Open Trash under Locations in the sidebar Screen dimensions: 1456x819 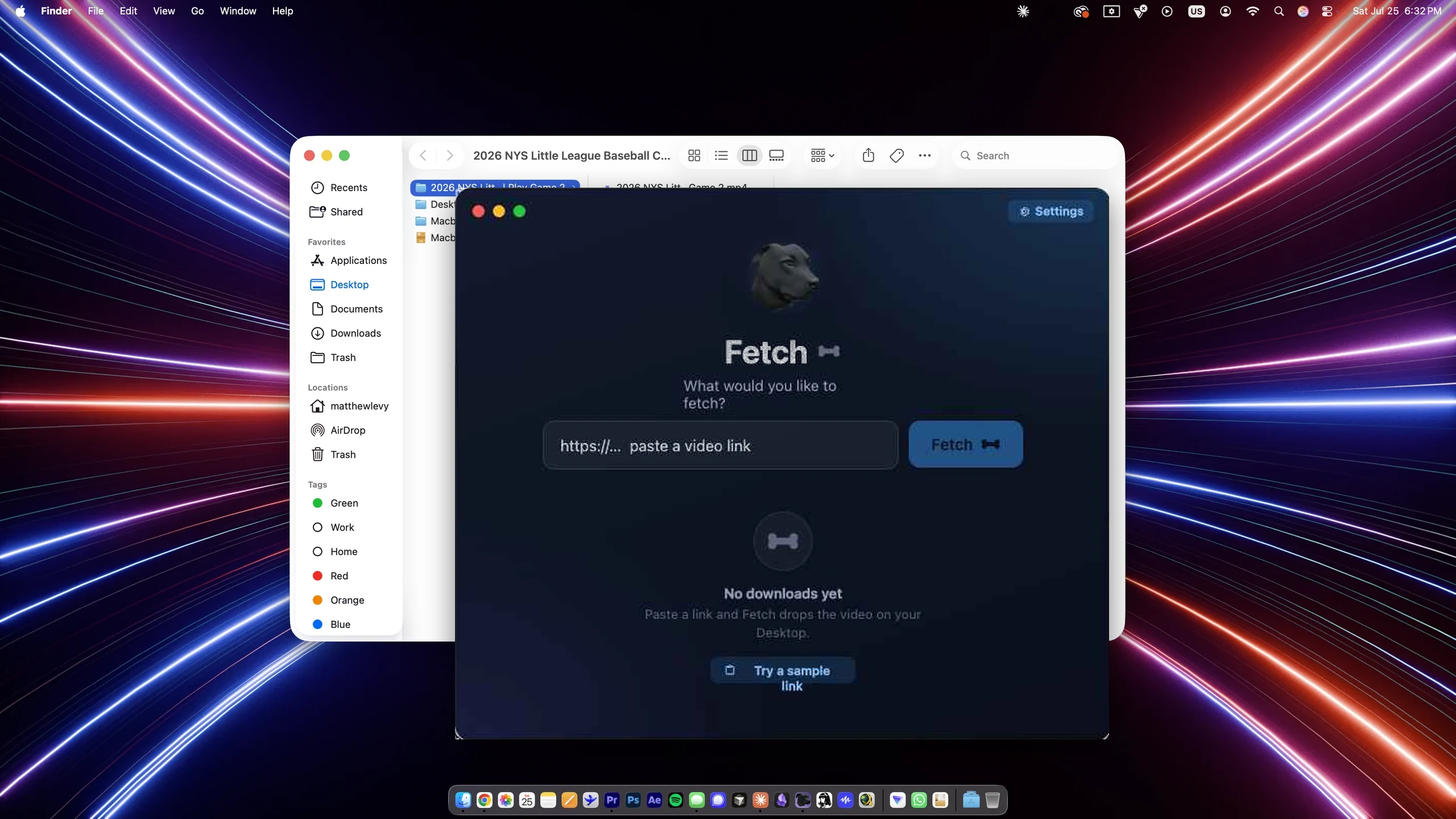(343, 454)
